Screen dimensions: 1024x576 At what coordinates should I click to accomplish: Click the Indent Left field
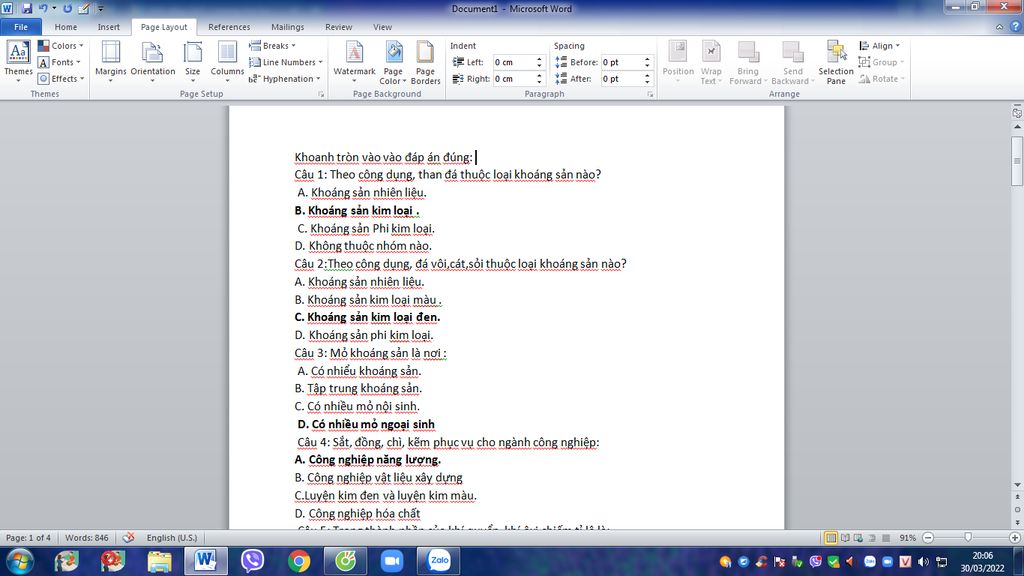[x=514, y=62]
